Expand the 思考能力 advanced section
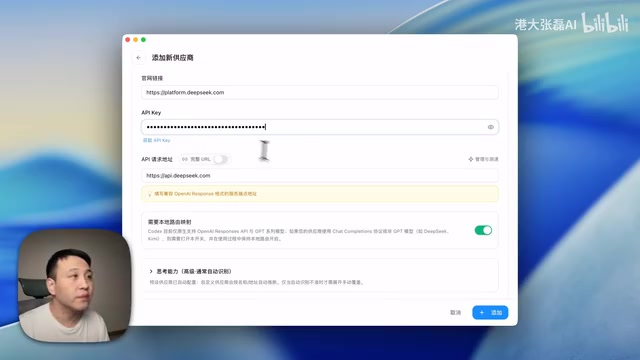This screenshot has width=640, height=360. [190, 271]
